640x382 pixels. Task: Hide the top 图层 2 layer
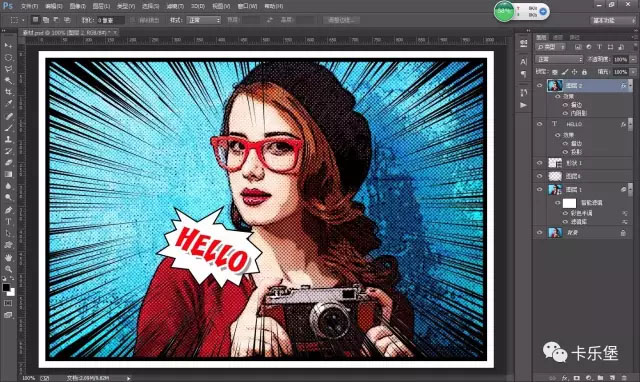point(539,85)
